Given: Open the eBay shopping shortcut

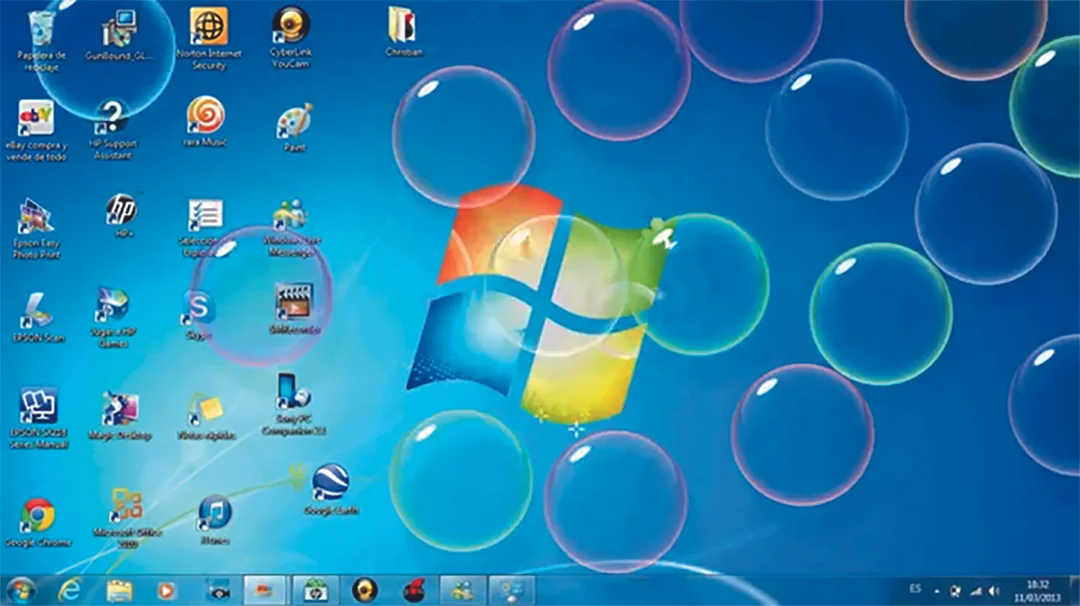Looking at the screenshot, I should 37,120.
